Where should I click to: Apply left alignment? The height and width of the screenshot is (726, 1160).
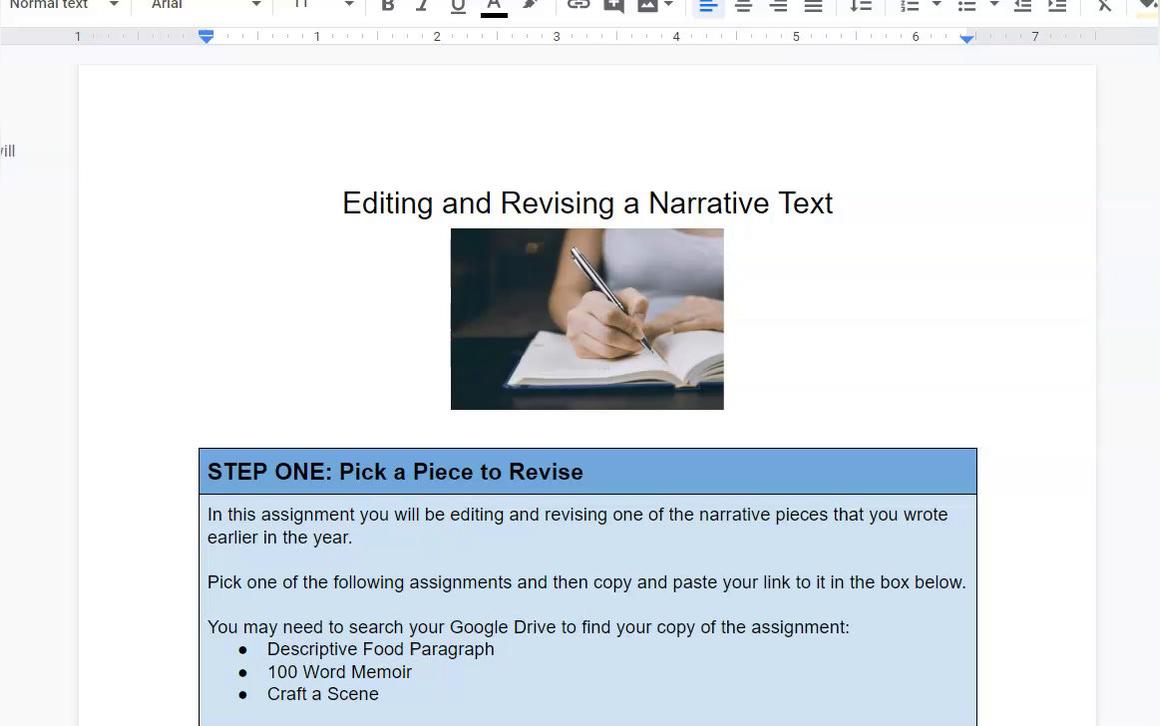pos(708,6)
